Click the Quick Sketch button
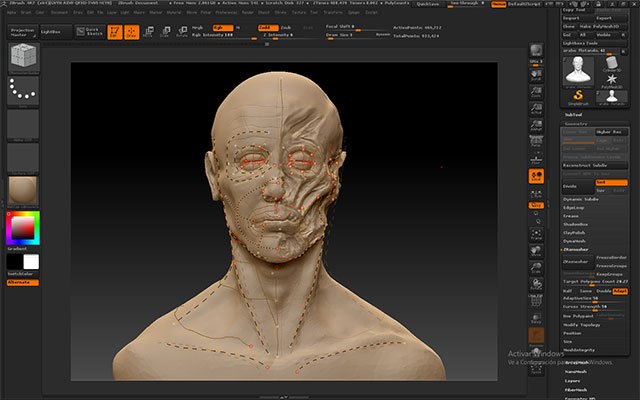This screenshot has width=640, height=400. click(x=90, y=31)
